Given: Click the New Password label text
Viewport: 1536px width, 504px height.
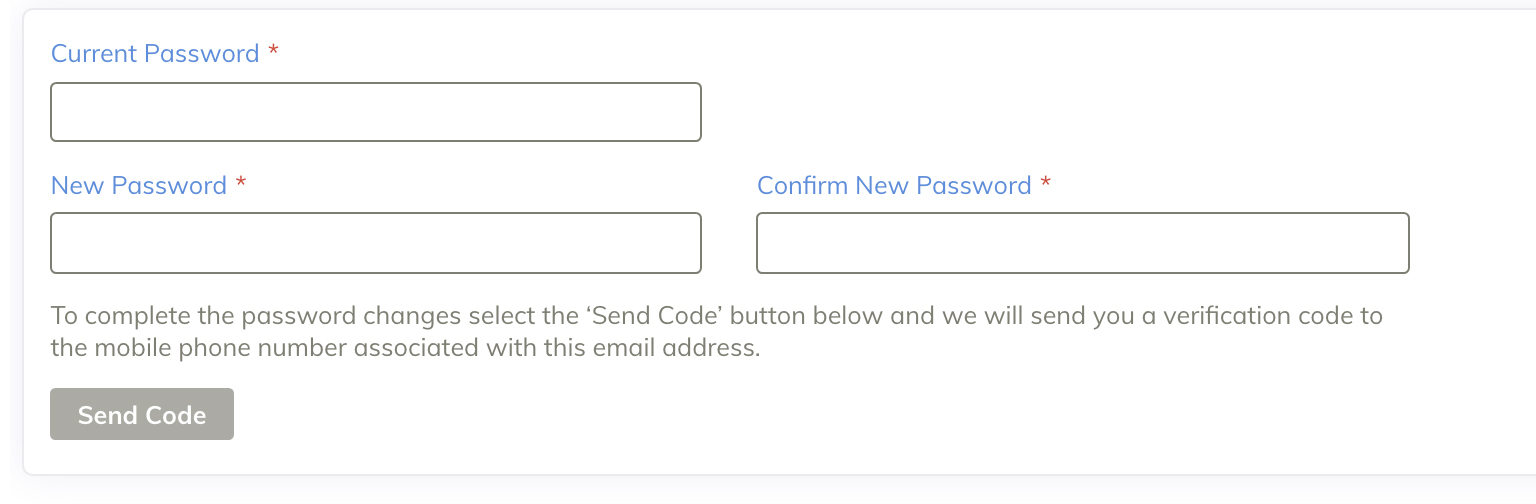Looking at the screenshot, I should coord(139,186).
